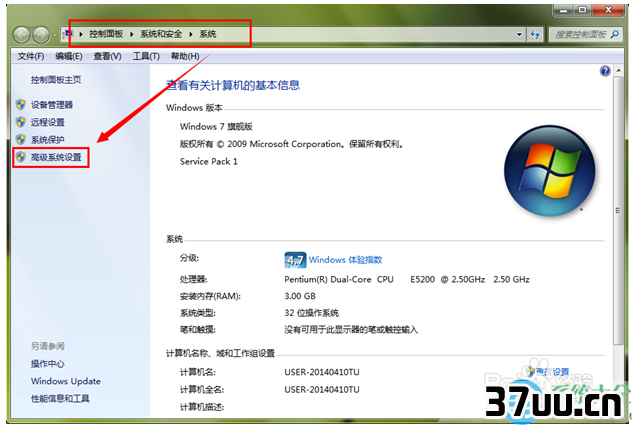The image size is (634, 427).
Task: Open Windows Update link in sidebar
Action: coord(66,381)
